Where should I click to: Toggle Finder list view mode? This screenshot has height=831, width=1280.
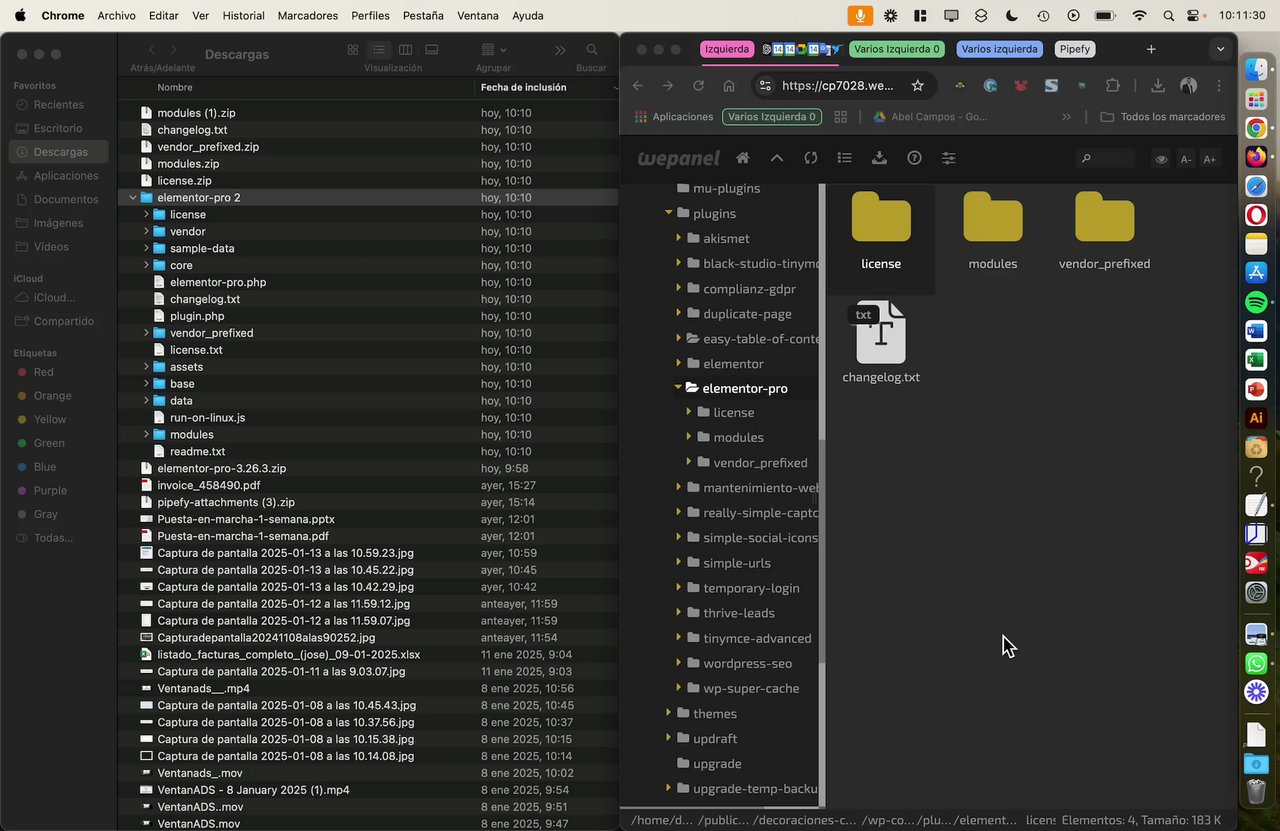click(379, 50)
